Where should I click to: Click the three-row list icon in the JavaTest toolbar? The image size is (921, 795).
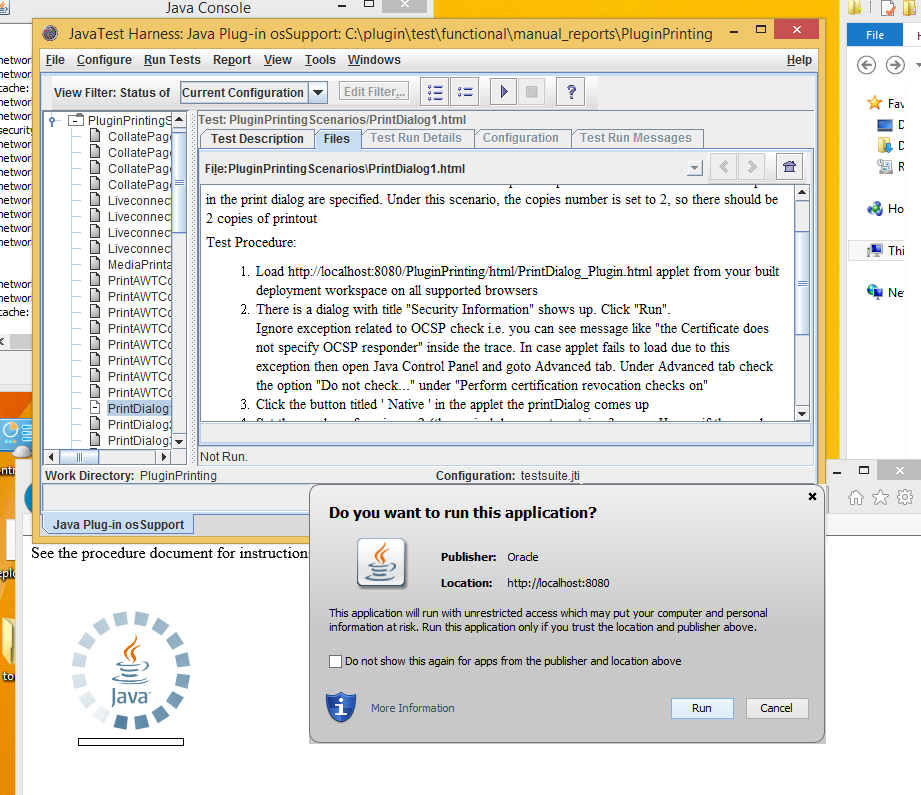pos(435,92)
